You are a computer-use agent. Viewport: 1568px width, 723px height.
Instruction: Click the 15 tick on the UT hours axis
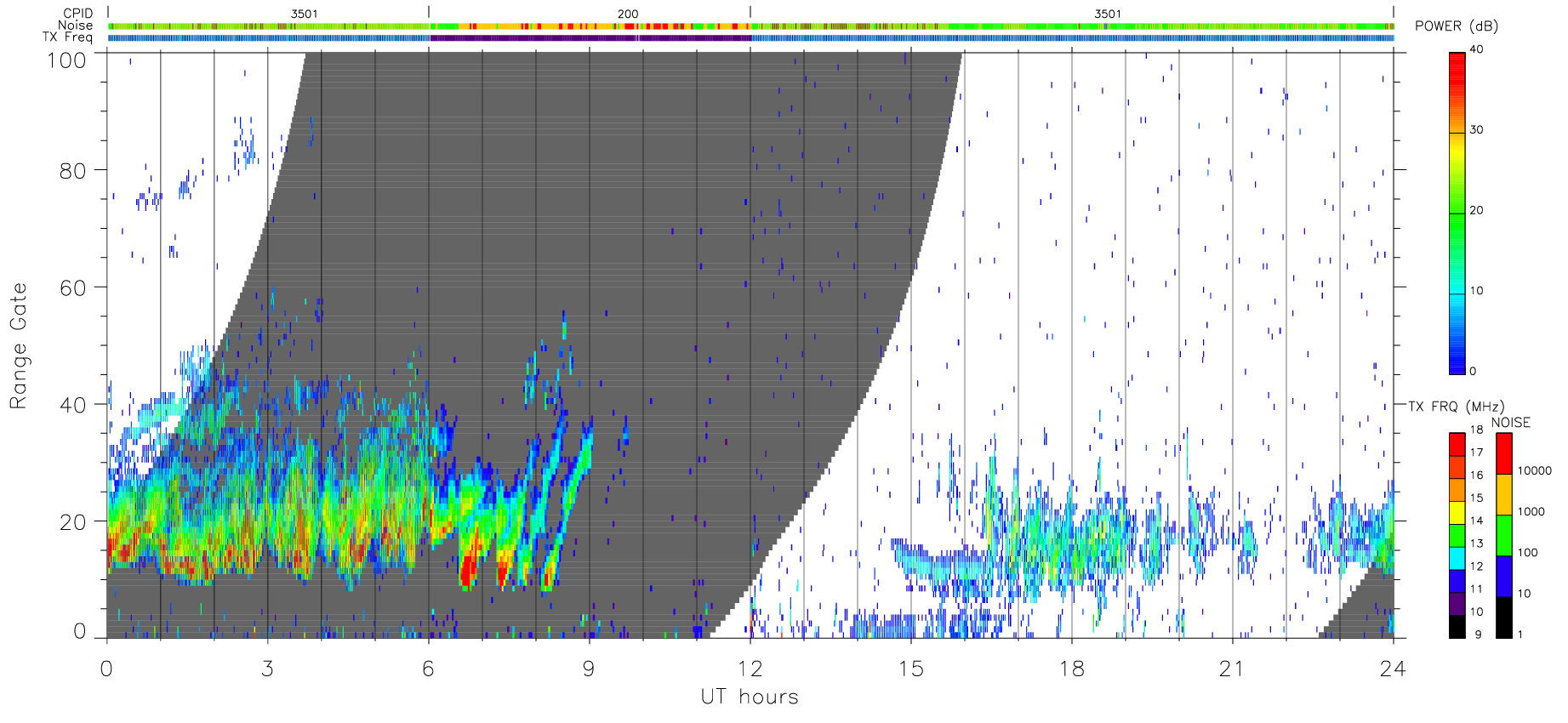point(910,669)
